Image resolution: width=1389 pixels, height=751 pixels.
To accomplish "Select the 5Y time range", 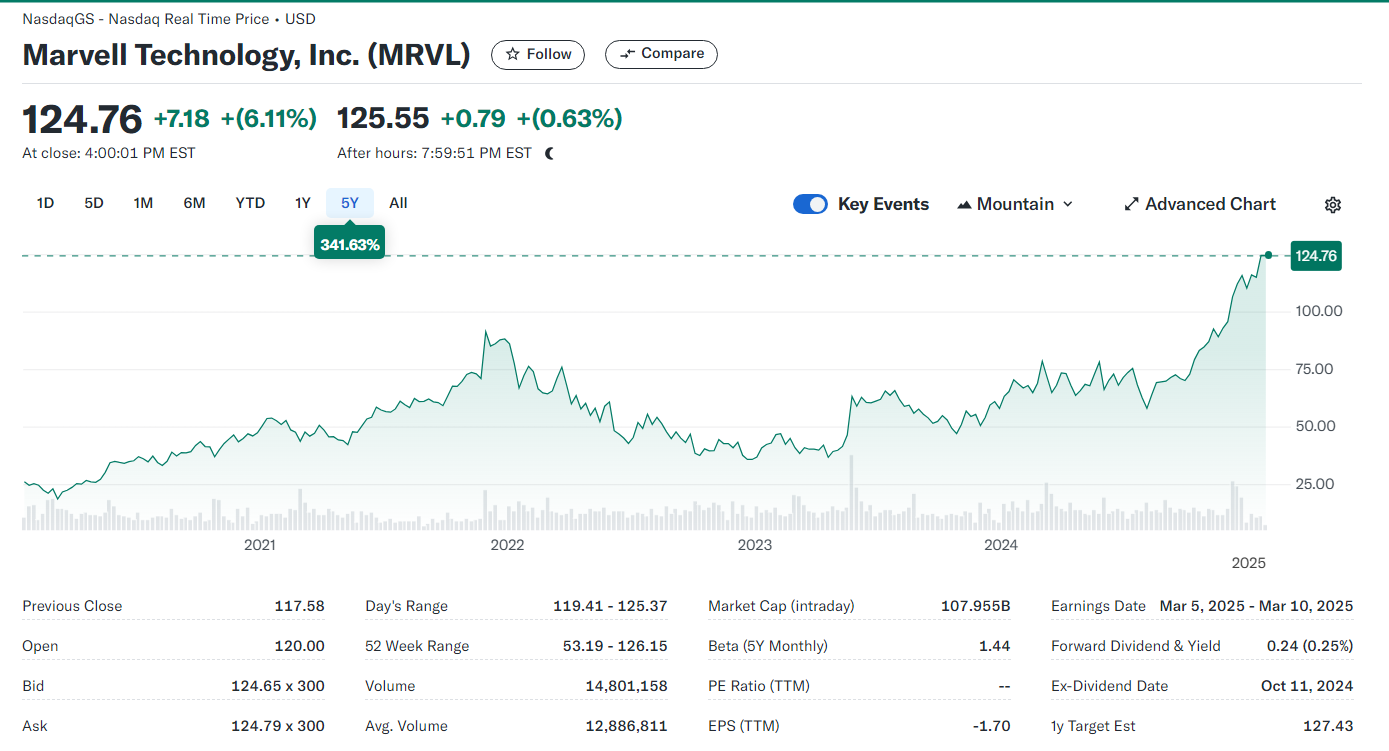I will click(x=350, y=203).
